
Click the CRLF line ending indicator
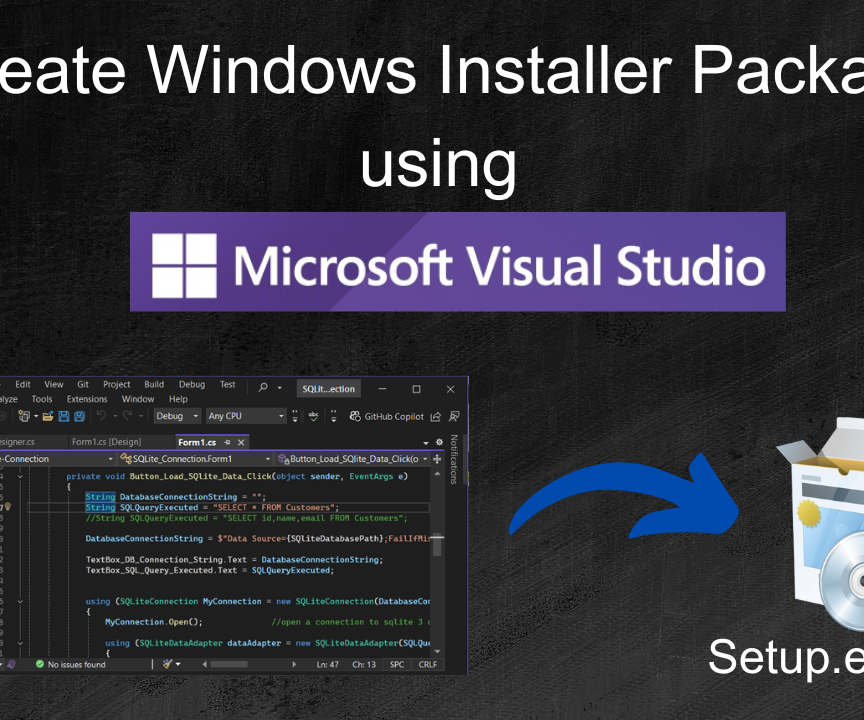[x=428, y=664]
